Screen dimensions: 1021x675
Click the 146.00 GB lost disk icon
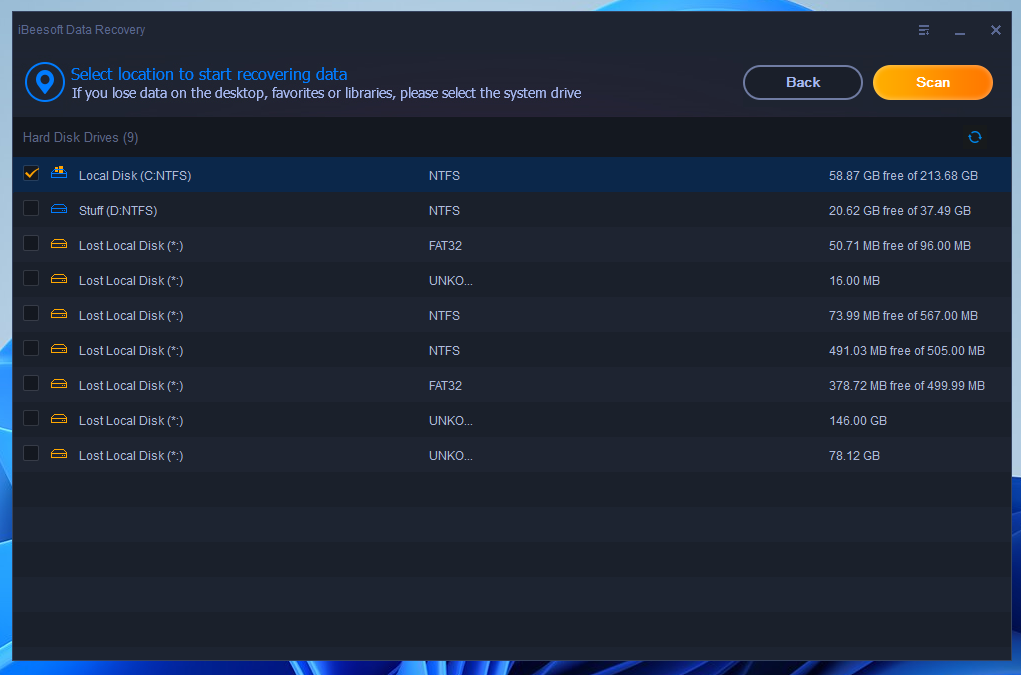(59, 420)
